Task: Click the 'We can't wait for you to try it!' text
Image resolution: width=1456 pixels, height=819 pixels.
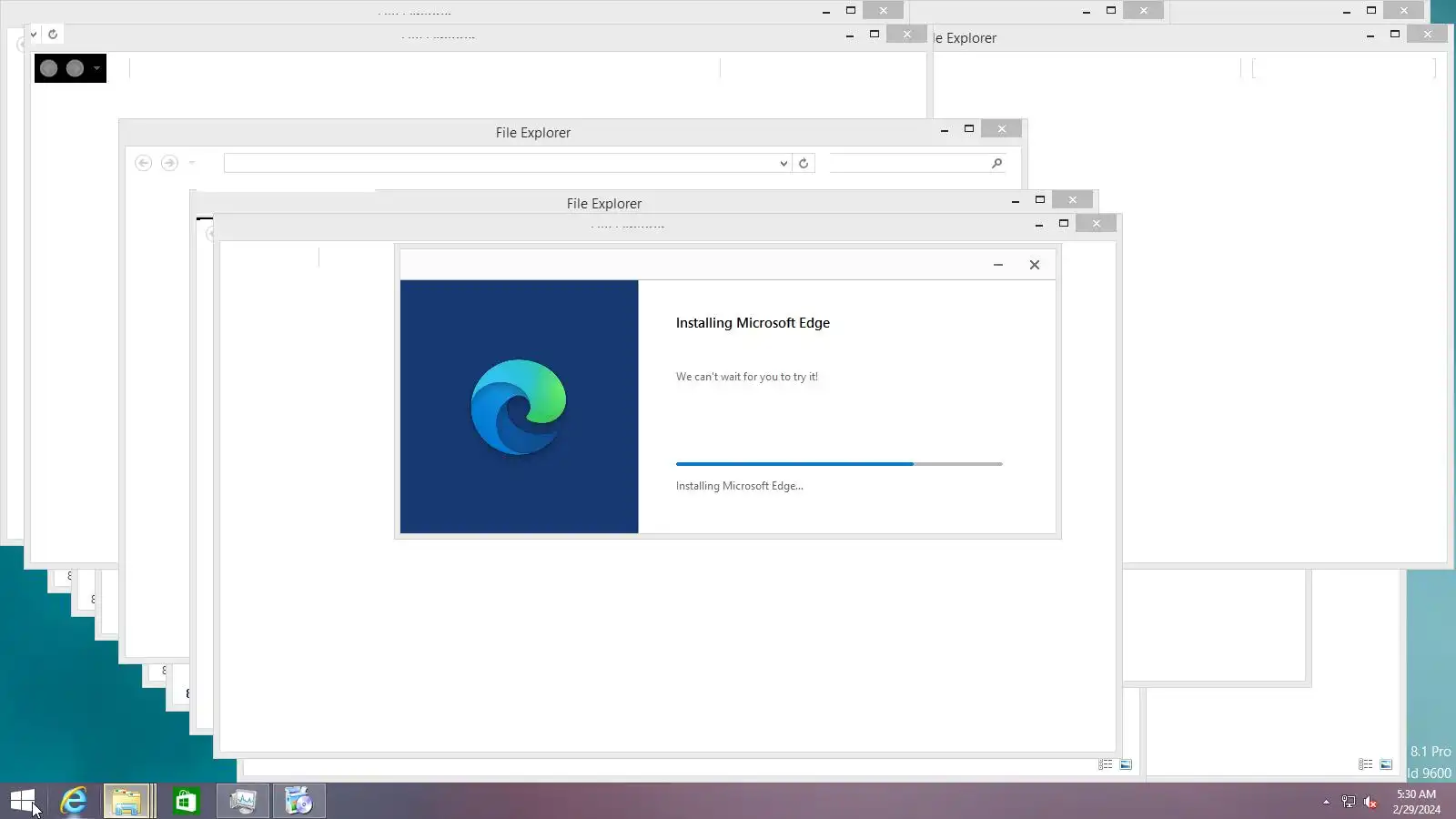Action: coord(747,377)
